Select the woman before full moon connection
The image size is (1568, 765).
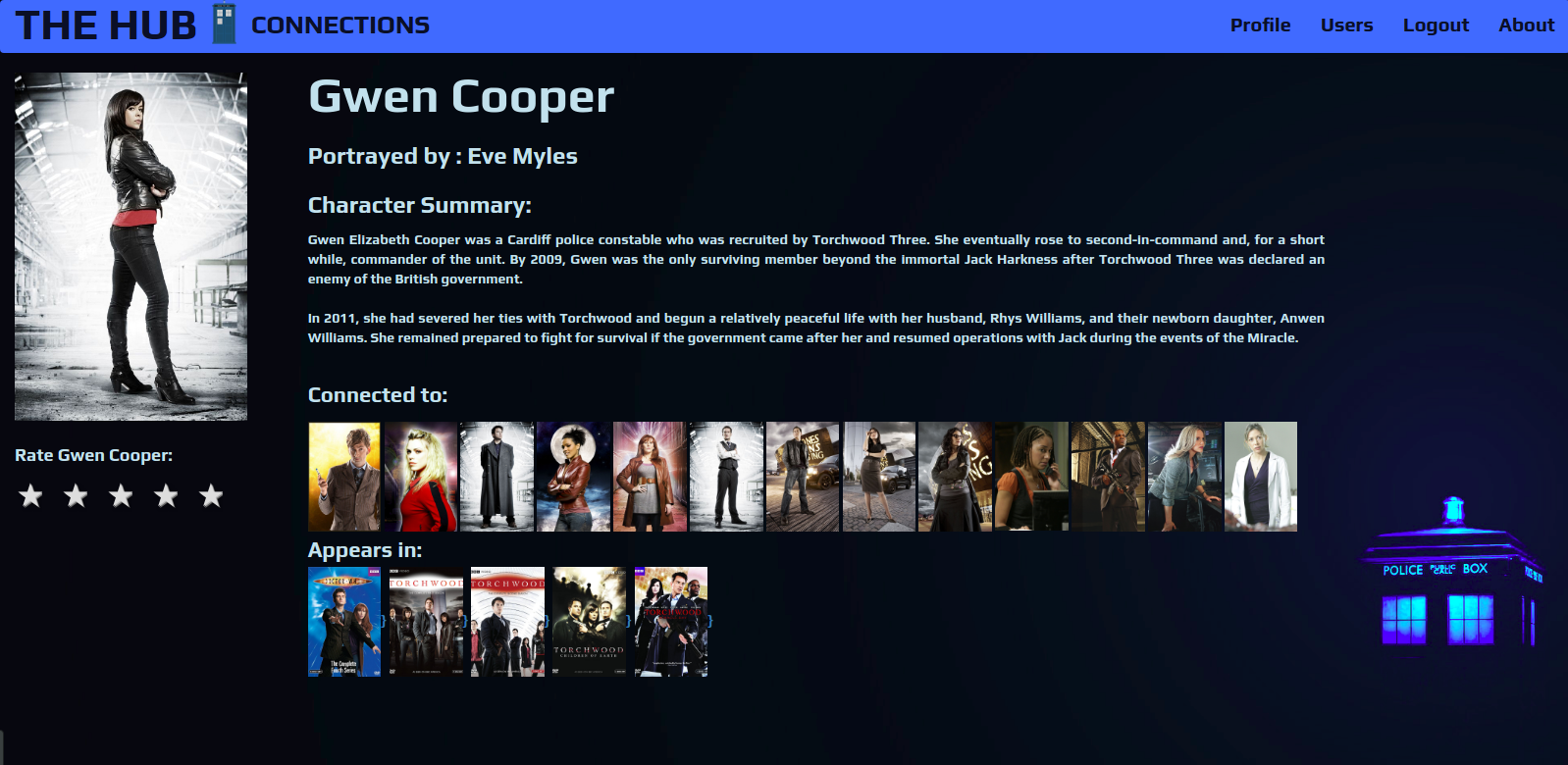(x=574, y=477)
